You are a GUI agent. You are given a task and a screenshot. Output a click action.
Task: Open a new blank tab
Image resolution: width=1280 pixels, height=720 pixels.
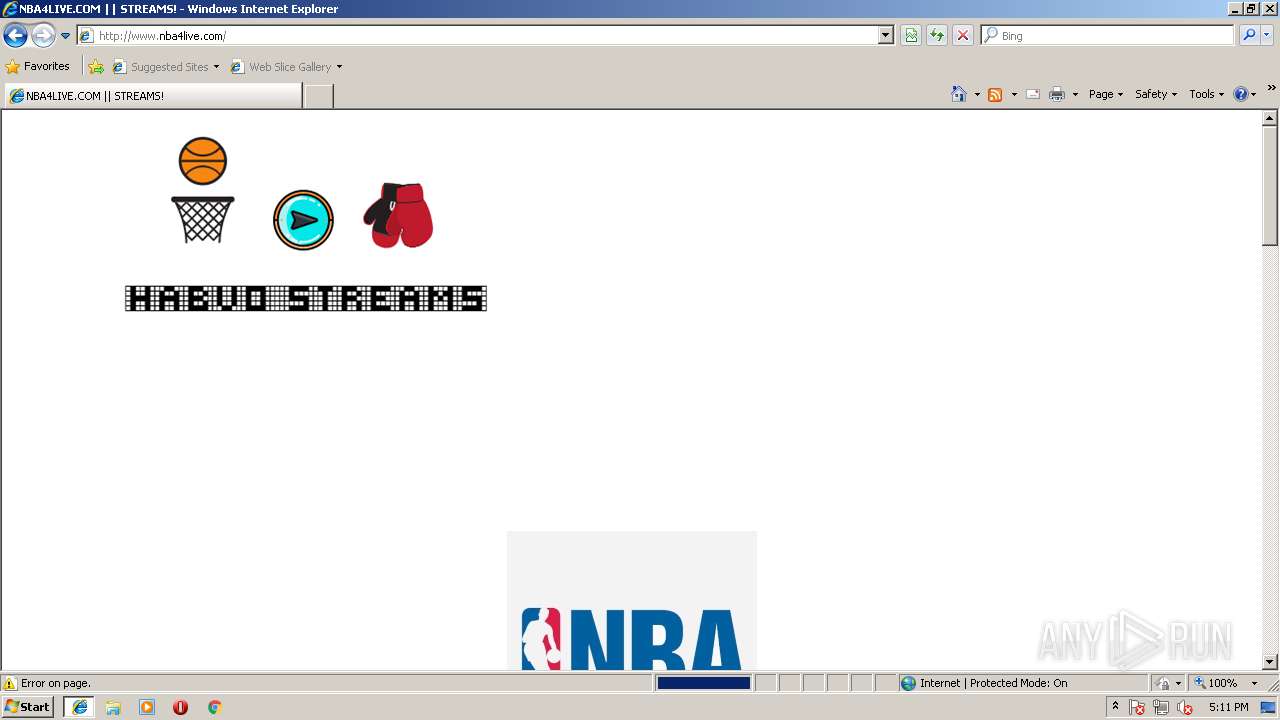tap(318, 96)
